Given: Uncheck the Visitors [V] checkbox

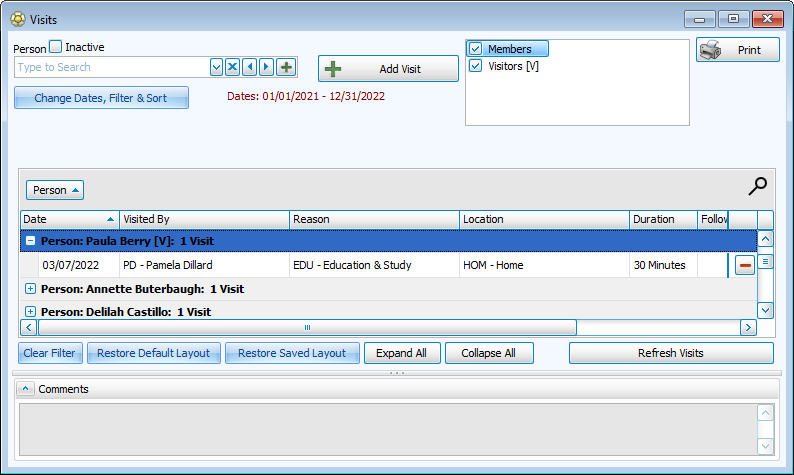Looking at the screenshot, I should coord(476,66).
